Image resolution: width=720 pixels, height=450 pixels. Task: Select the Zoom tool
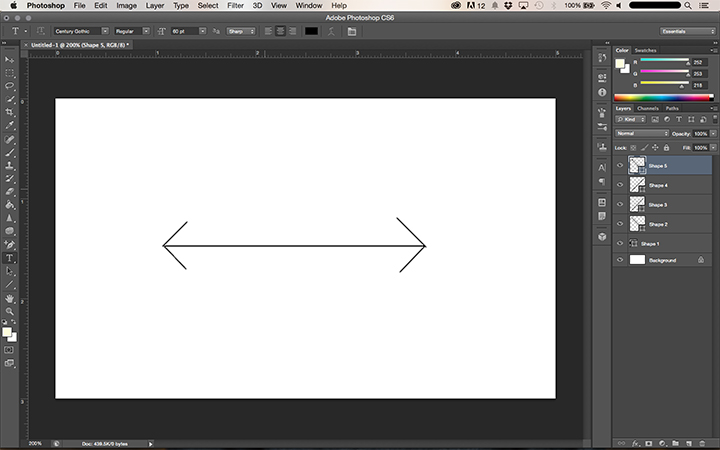point(9,311)
